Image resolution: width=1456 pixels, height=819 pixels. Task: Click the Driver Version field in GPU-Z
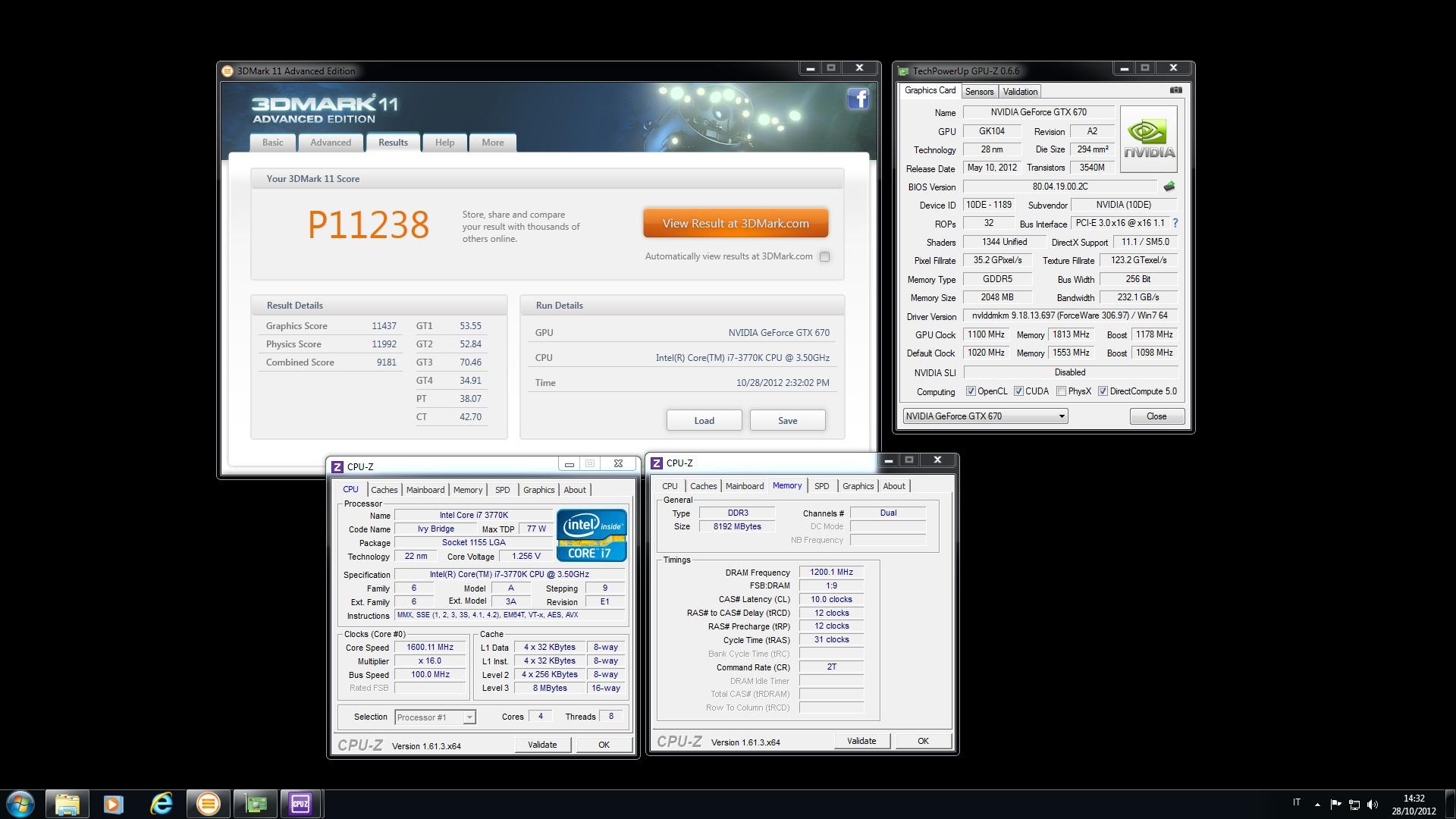(1070, 316)
